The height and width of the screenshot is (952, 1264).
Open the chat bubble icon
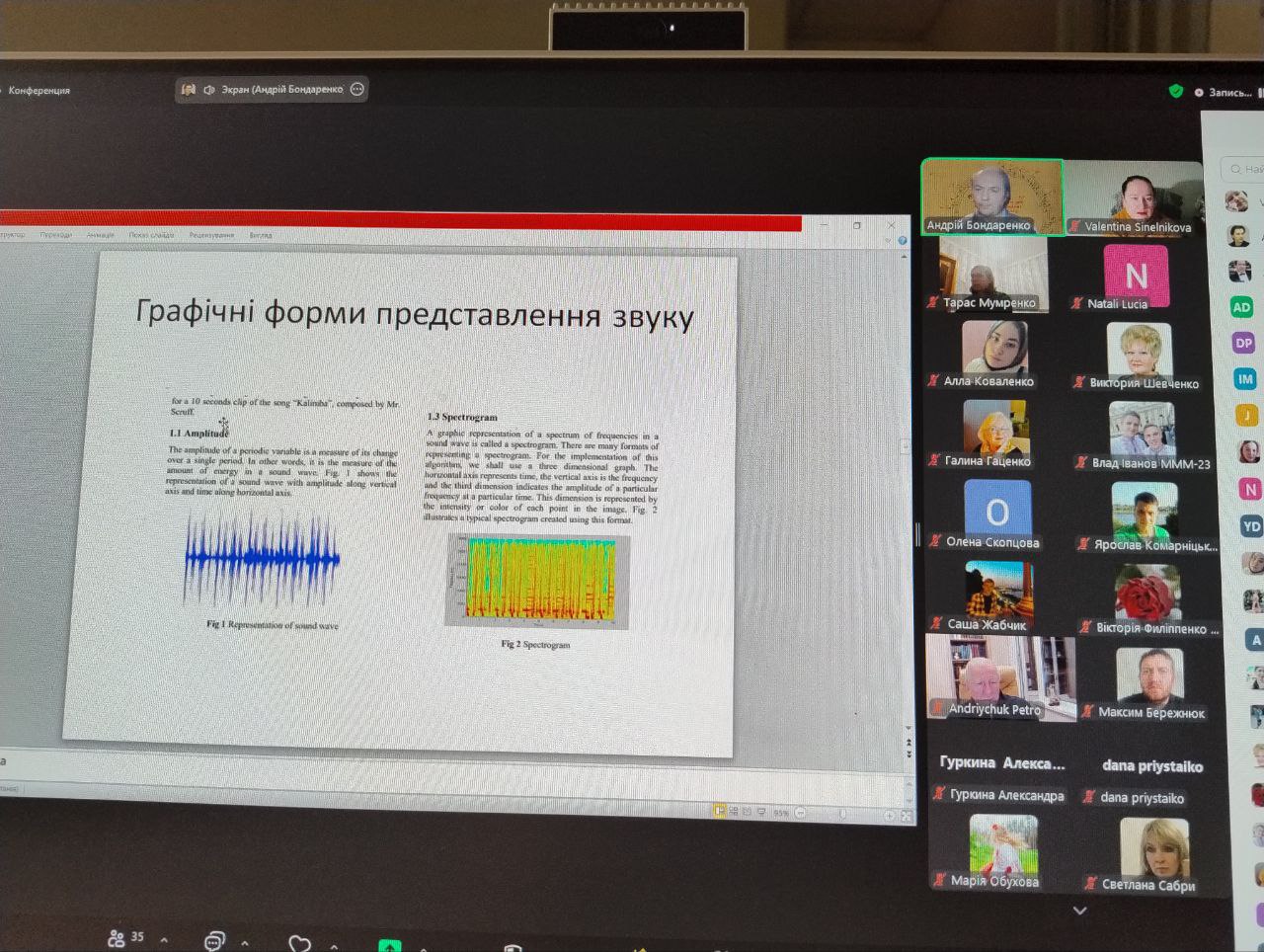[x=213, y=941]
